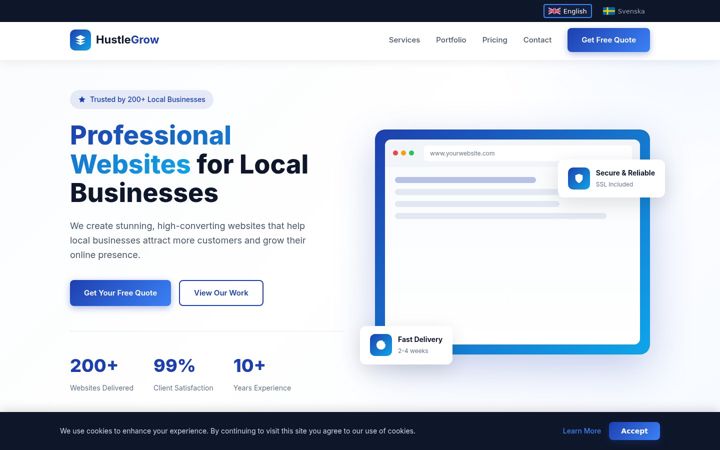Go to the Pricing section
Screen dimensions: 720x450
pyautogui.click(x=495, y=40)
